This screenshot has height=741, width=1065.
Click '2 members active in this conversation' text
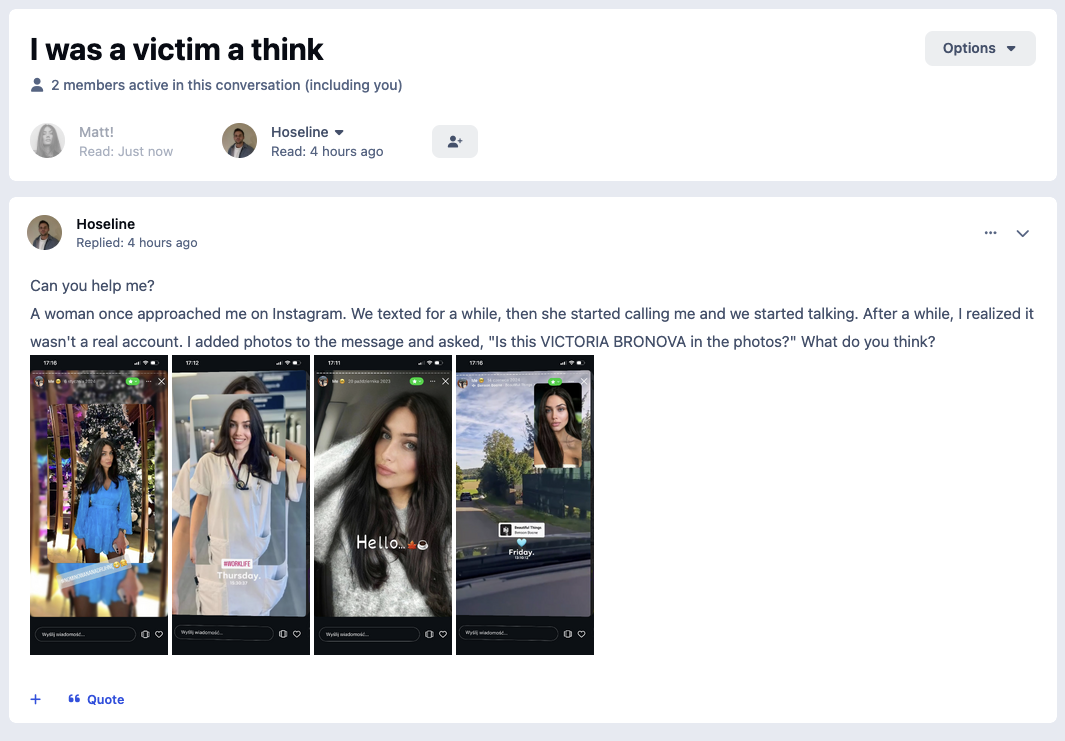(226, 85)
